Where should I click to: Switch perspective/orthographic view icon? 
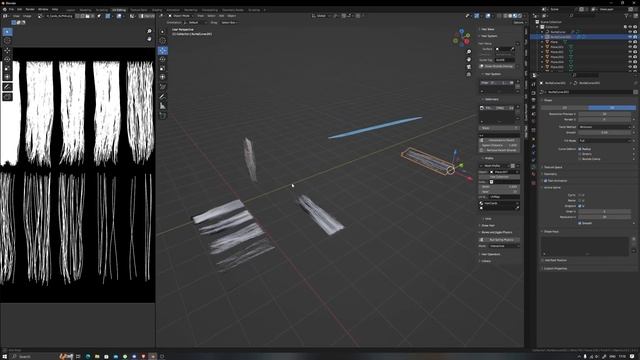(469, 74)
